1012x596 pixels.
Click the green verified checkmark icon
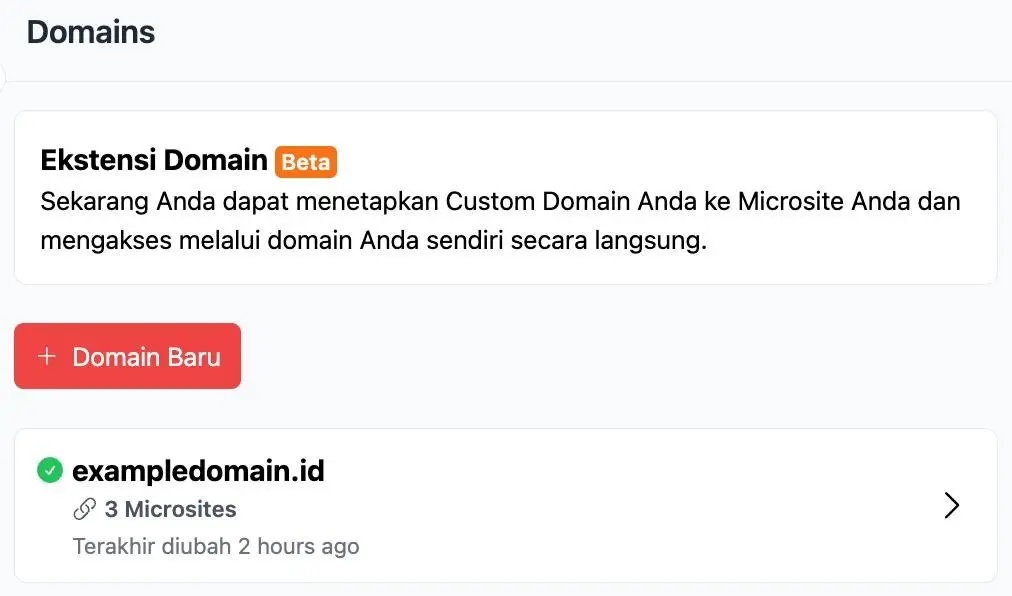click(49, 470)
